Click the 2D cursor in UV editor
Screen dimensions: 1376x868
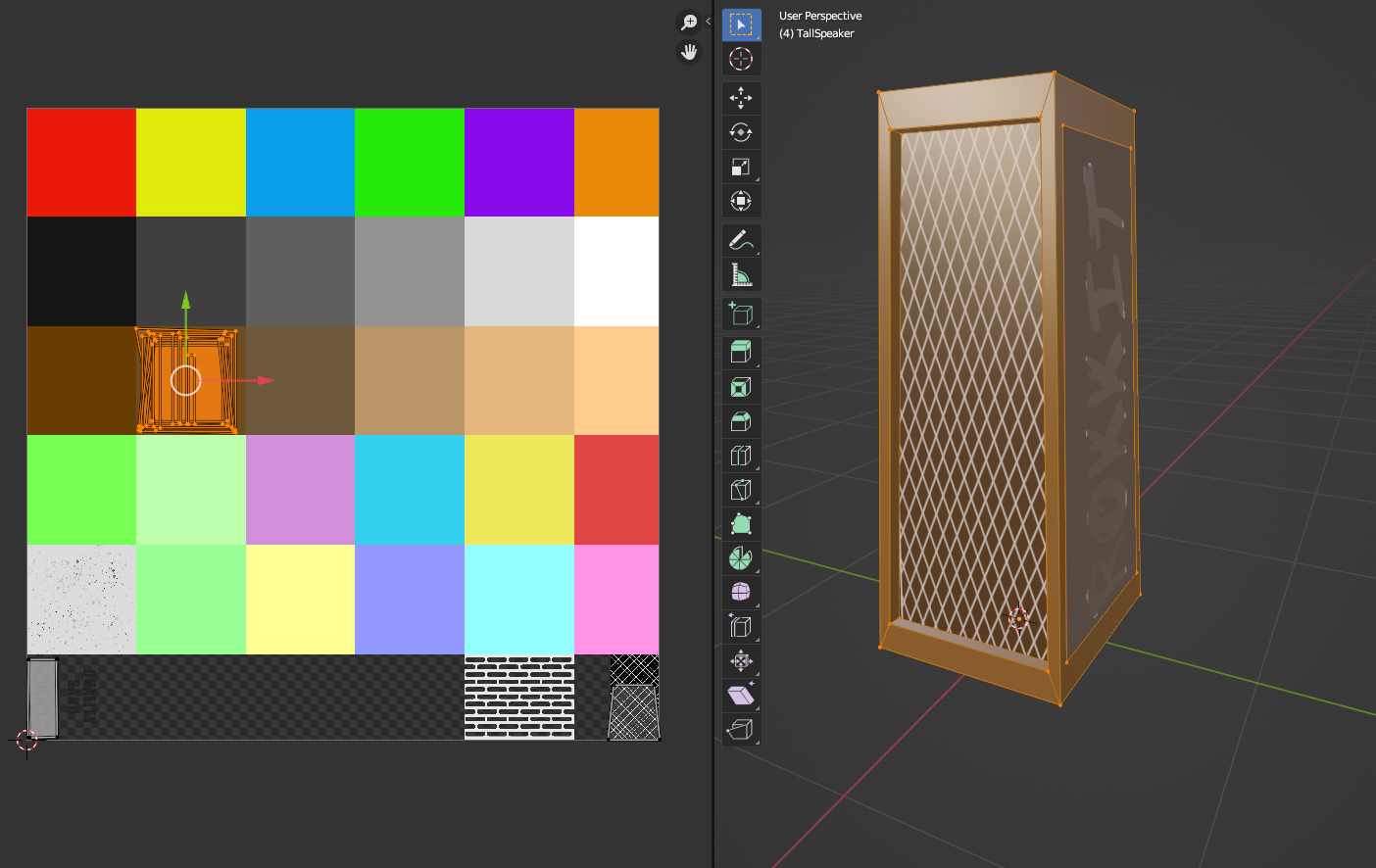tap(26, 741)
